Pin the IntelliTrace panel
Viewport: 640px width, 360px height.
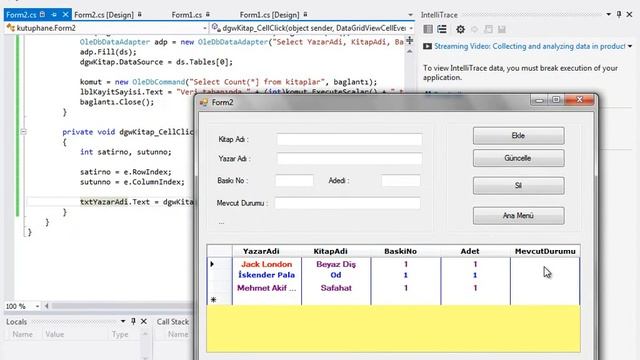point(619,14)
